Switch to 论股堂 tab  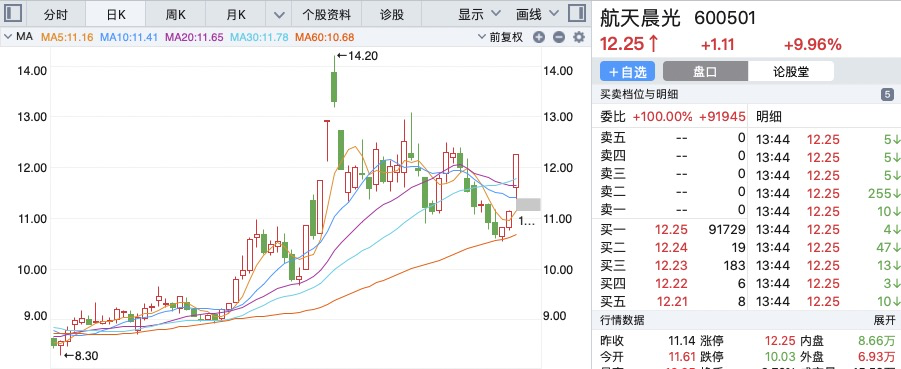click(791, 71)
